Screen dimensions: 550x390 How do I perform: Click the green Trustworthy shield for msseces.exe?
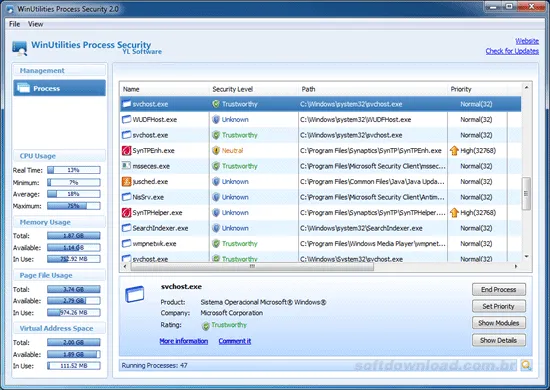click(x=216, y=166)
